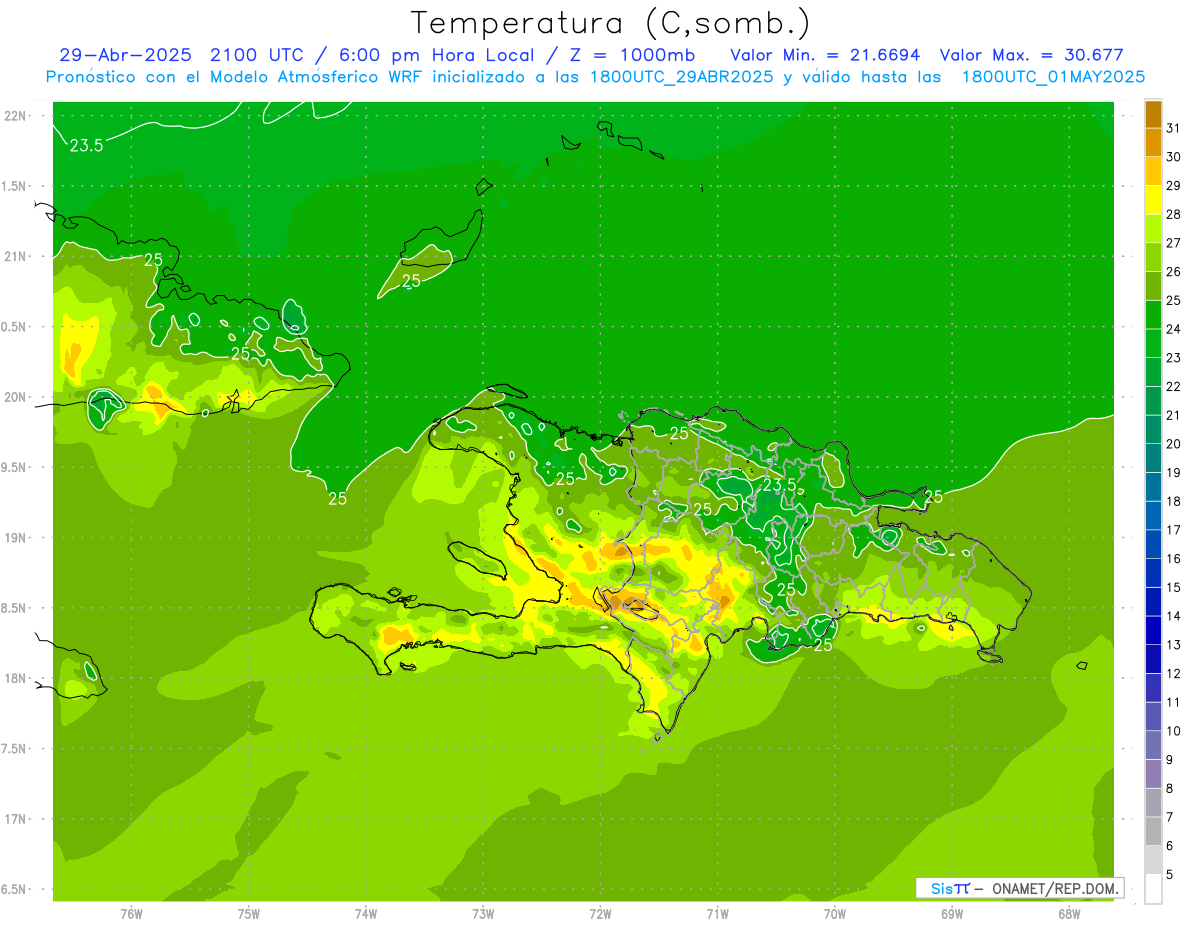Click the legend value '25'

[1174, 300]
